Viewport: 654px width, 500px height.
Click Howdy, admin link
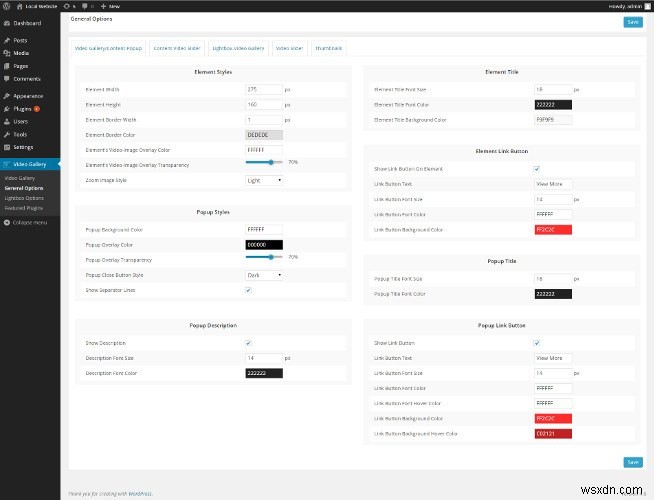(625, 6)
